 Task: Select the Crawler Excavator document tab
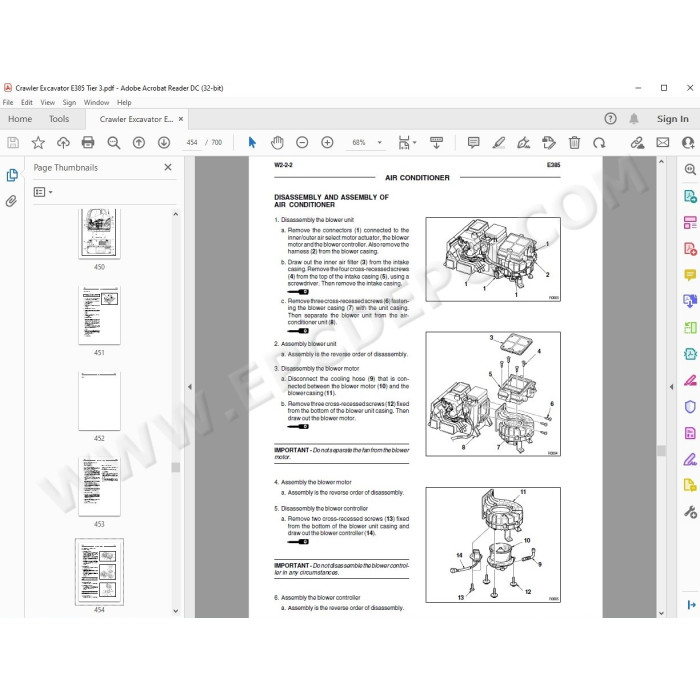(136, 119)
